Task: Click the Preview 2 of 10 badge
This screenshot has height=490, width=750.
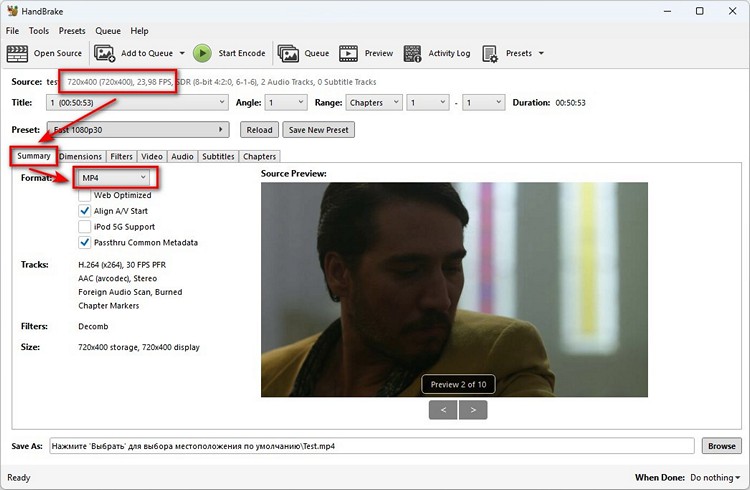Action: coord(458,384)
